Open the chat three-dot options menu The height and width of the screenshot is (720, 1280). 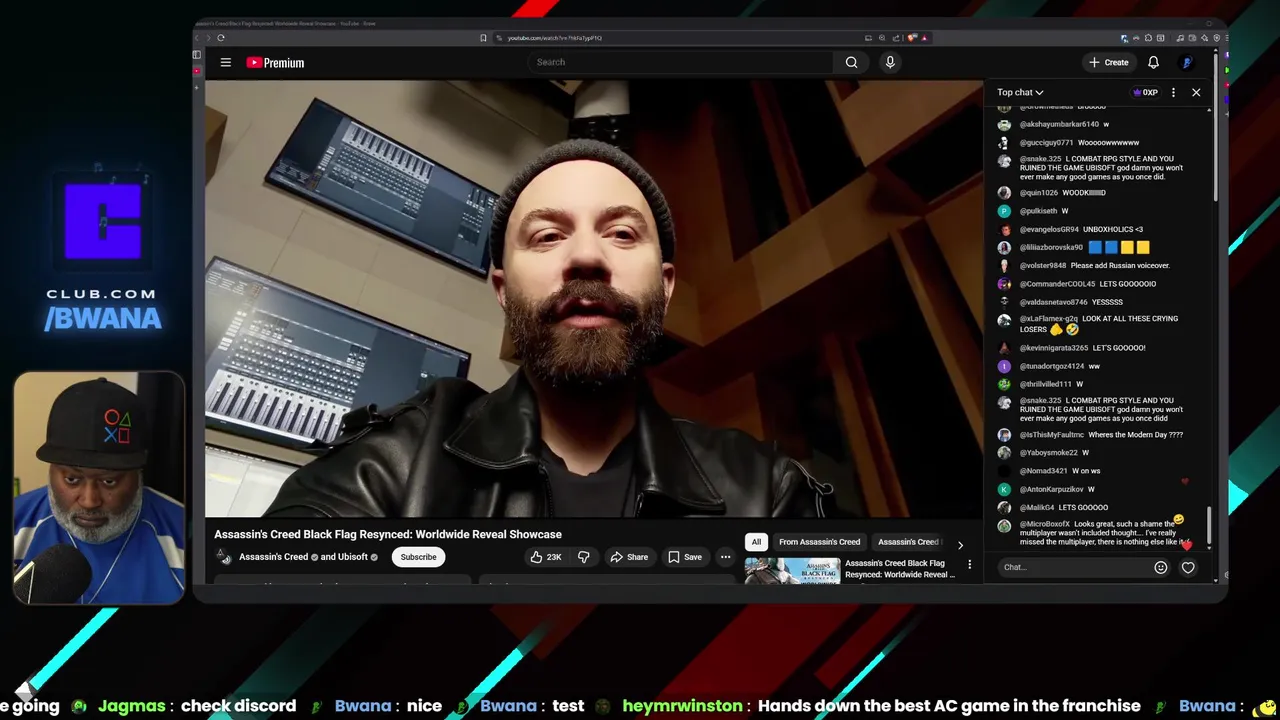pos(1173,92)
